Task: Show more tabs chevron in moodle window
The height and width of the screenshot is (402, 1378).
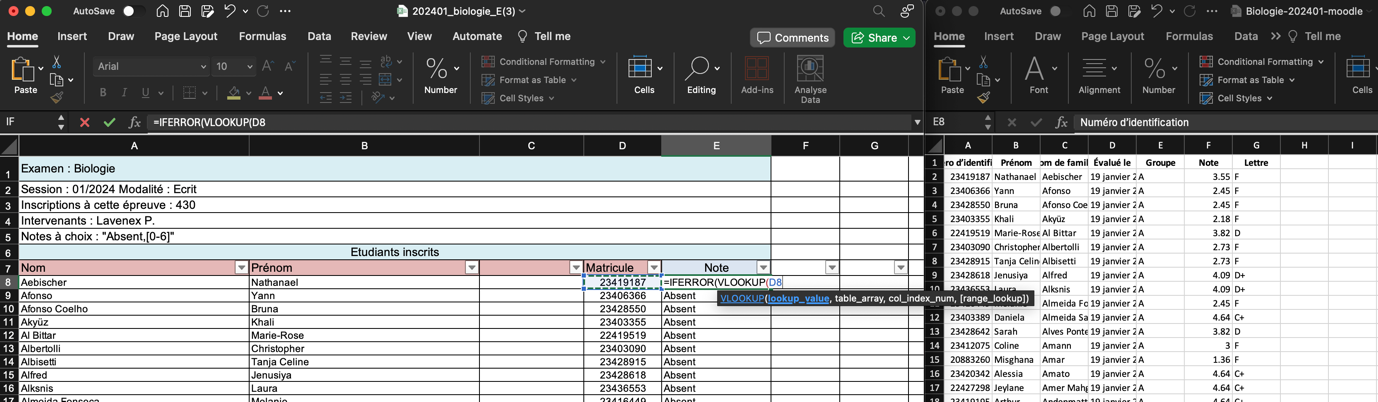Action: 1275,36
